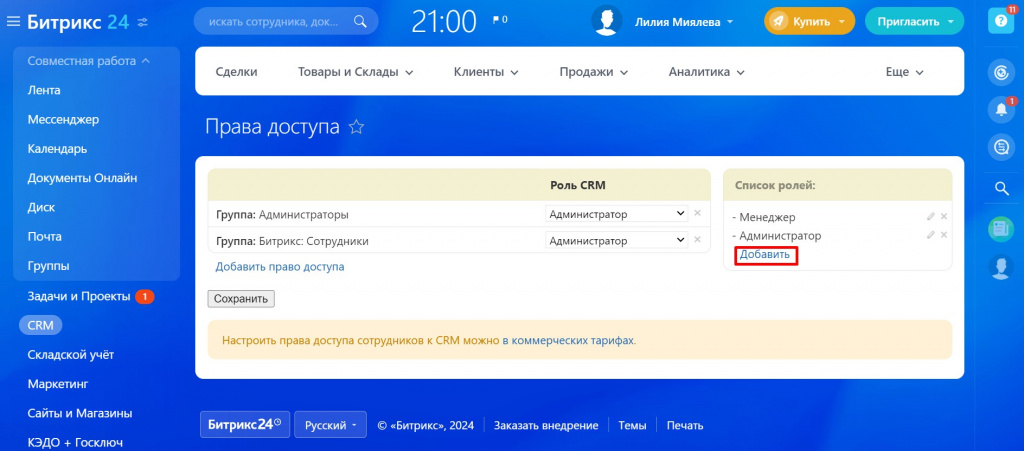Click the menu settings sliders icon near logo

(142, 23)
